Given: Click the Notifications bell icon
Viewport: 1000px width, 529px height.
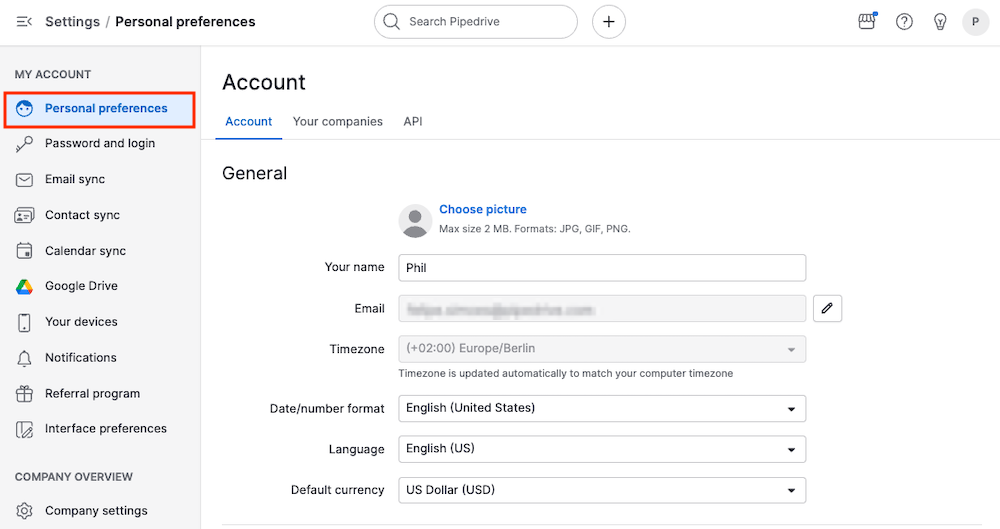Looking at the screenshot, I should click(x=24, y=359).
